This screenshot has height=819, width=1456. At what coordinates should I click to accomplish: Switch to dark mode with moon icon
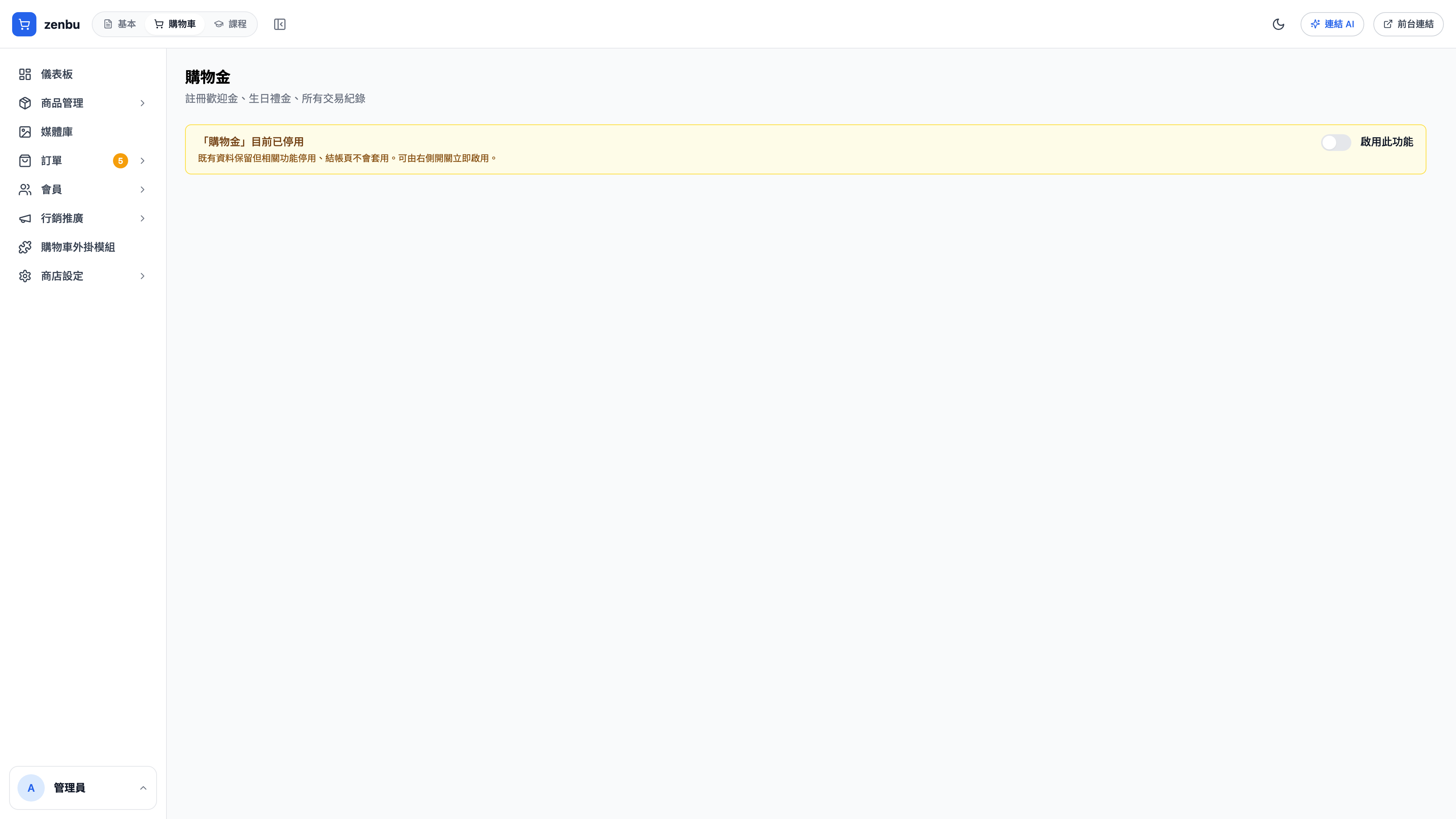click(x=1279, y=24)
